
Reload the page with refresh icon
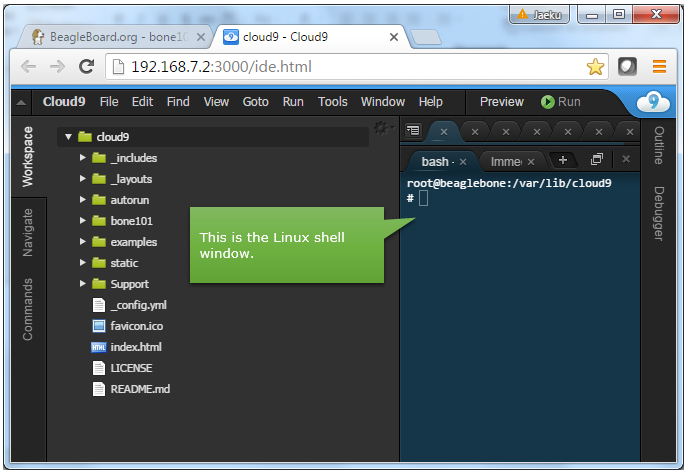click(86, 67)
